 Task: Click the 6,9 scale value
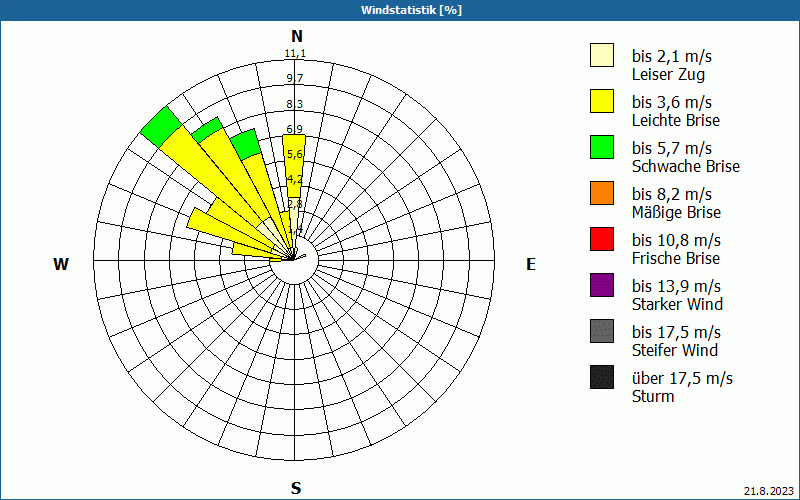click(x=295, y=129)
